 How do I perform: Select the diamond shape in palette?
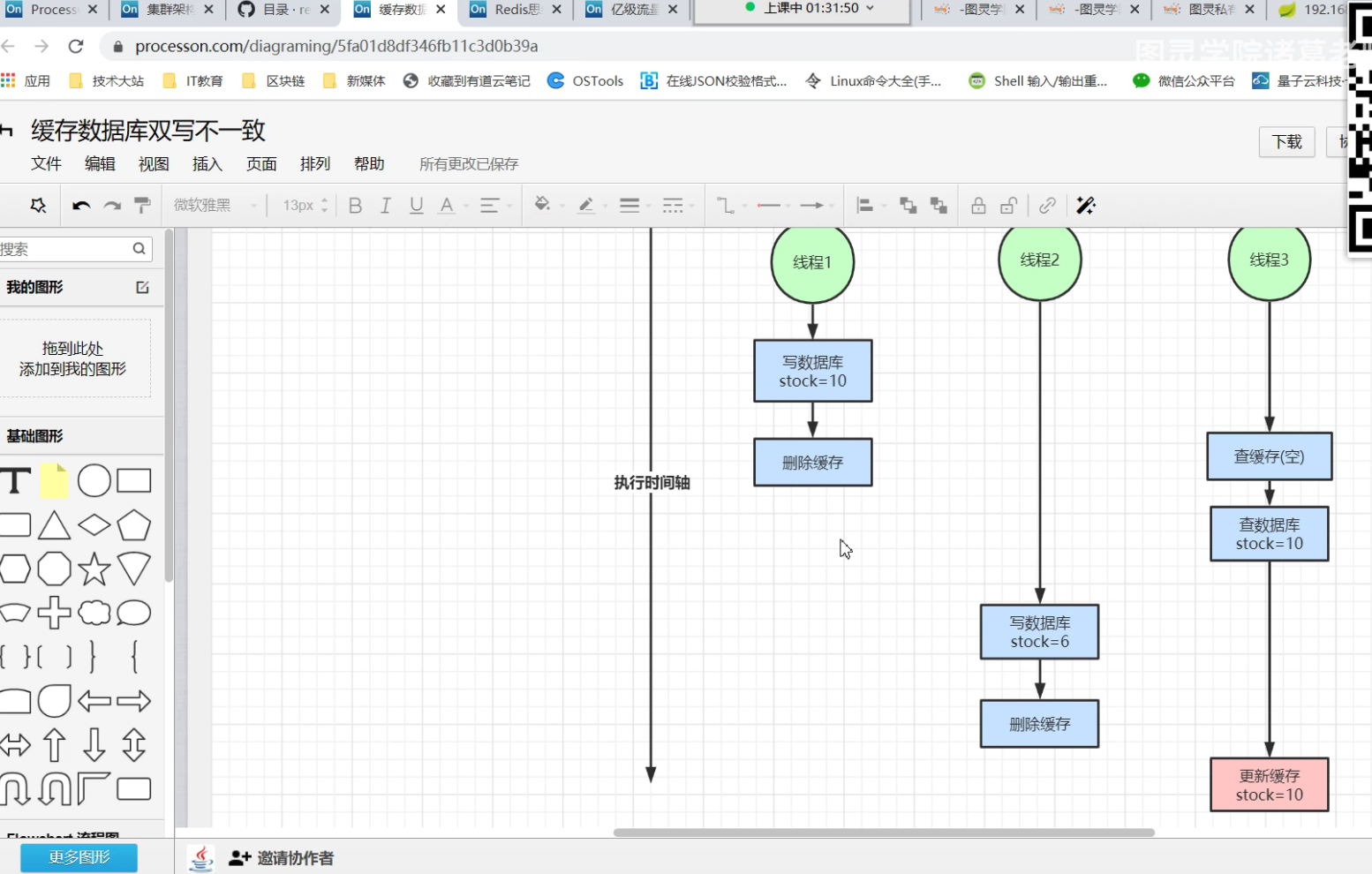tap(94, 525)
